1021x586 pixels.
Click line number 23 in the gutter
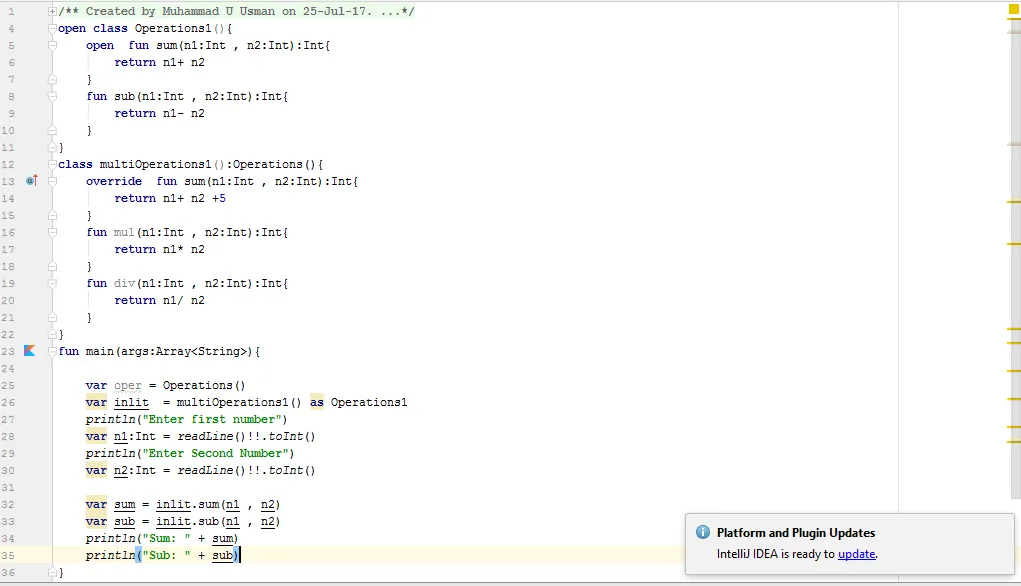8,351
